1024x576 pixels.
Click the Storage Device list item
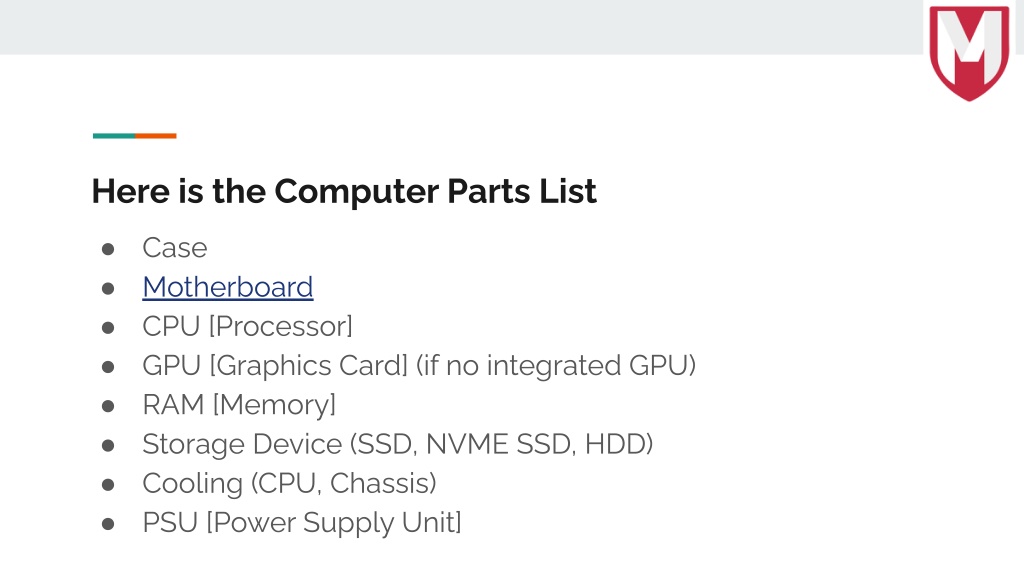(x=398, y=444)
